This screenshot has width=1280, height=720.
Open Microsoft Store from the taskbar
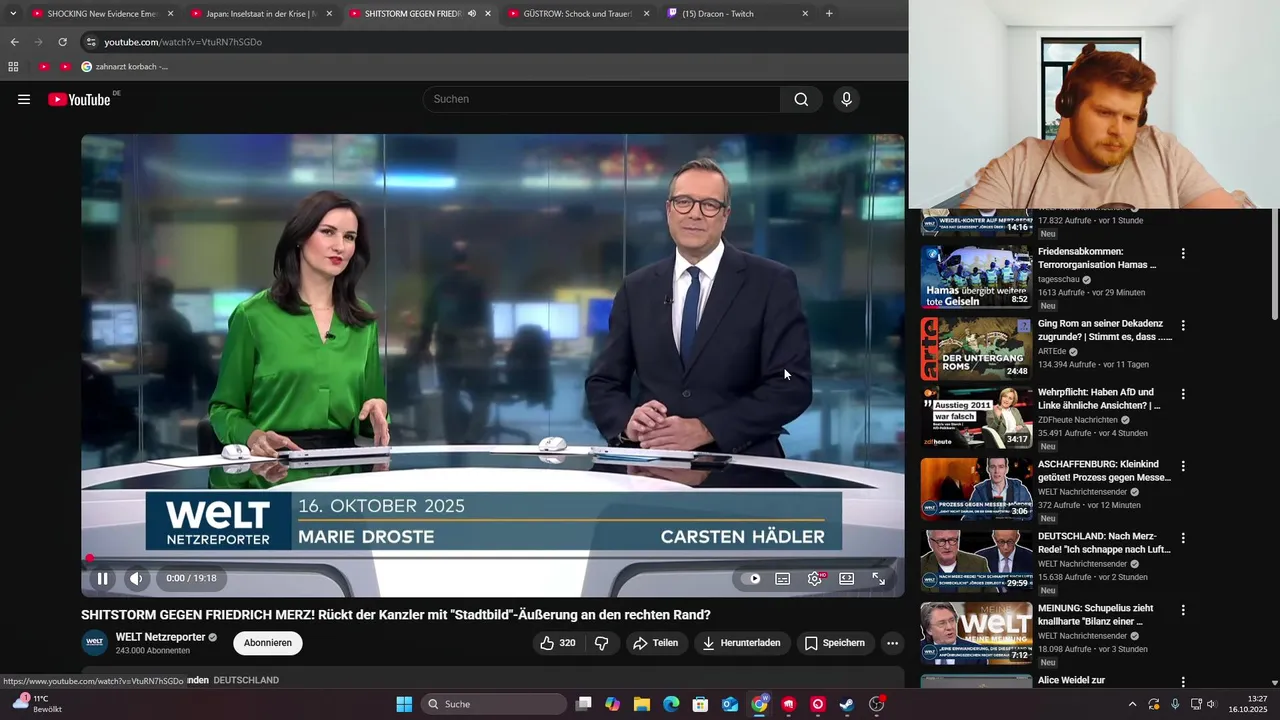pyautogui.click(x=700, y=704)
